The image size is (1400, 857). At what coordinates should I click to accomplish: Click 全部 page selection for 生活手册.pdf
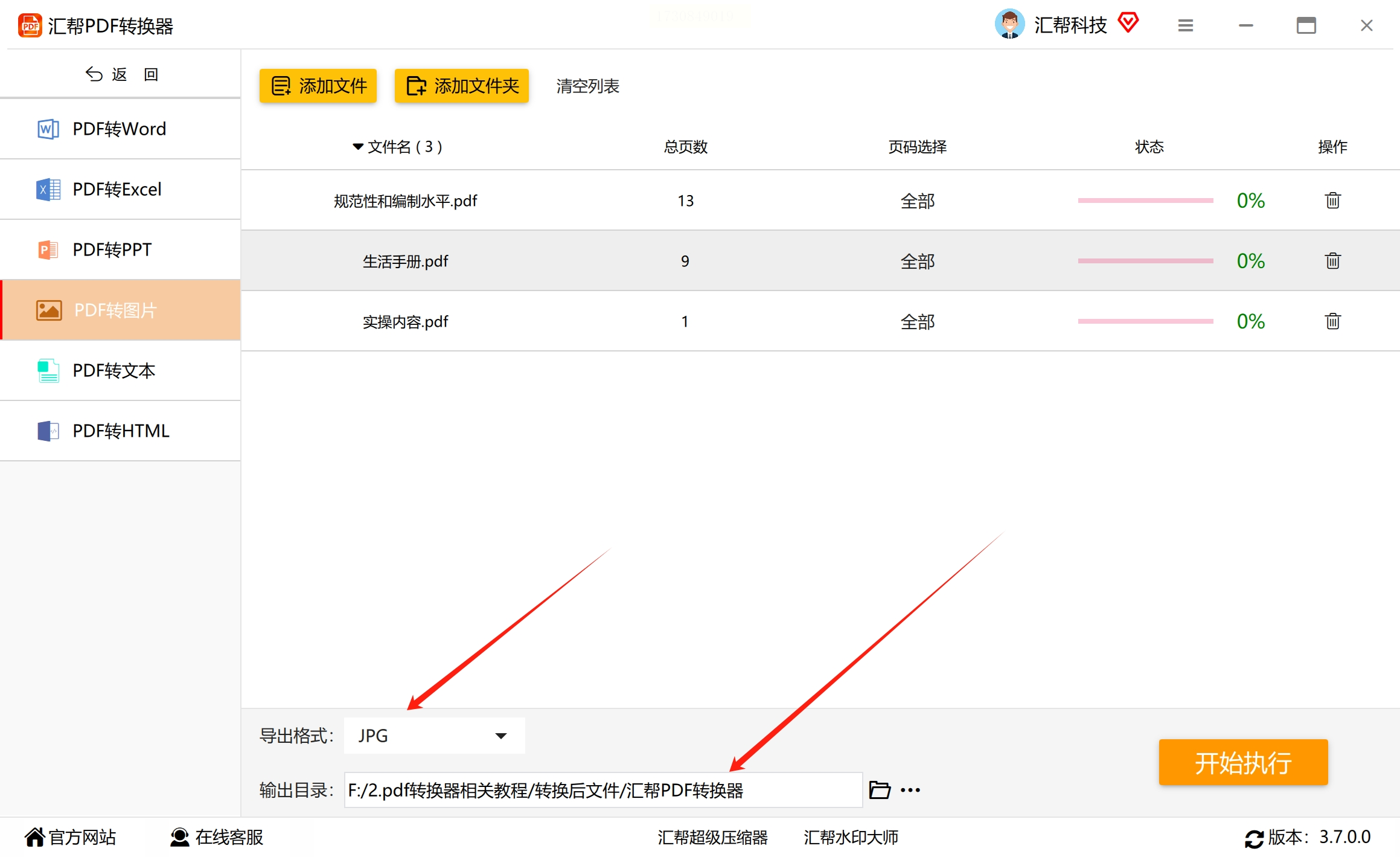[x=918, y=261]
